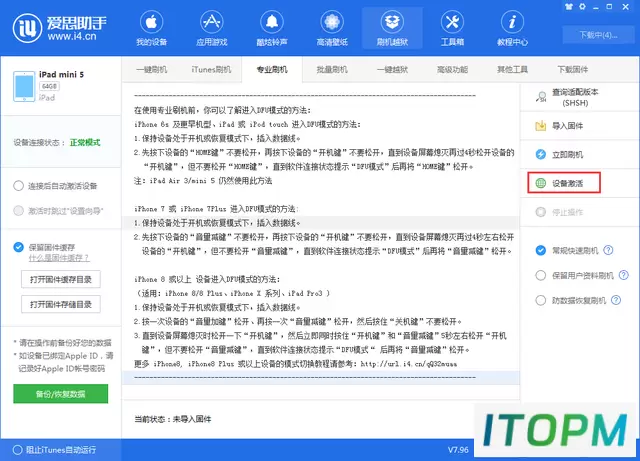Click 停止操作 stop operation
Image resolution: width=640 pixels, height=461 pixels.
[x=567, y=212]
